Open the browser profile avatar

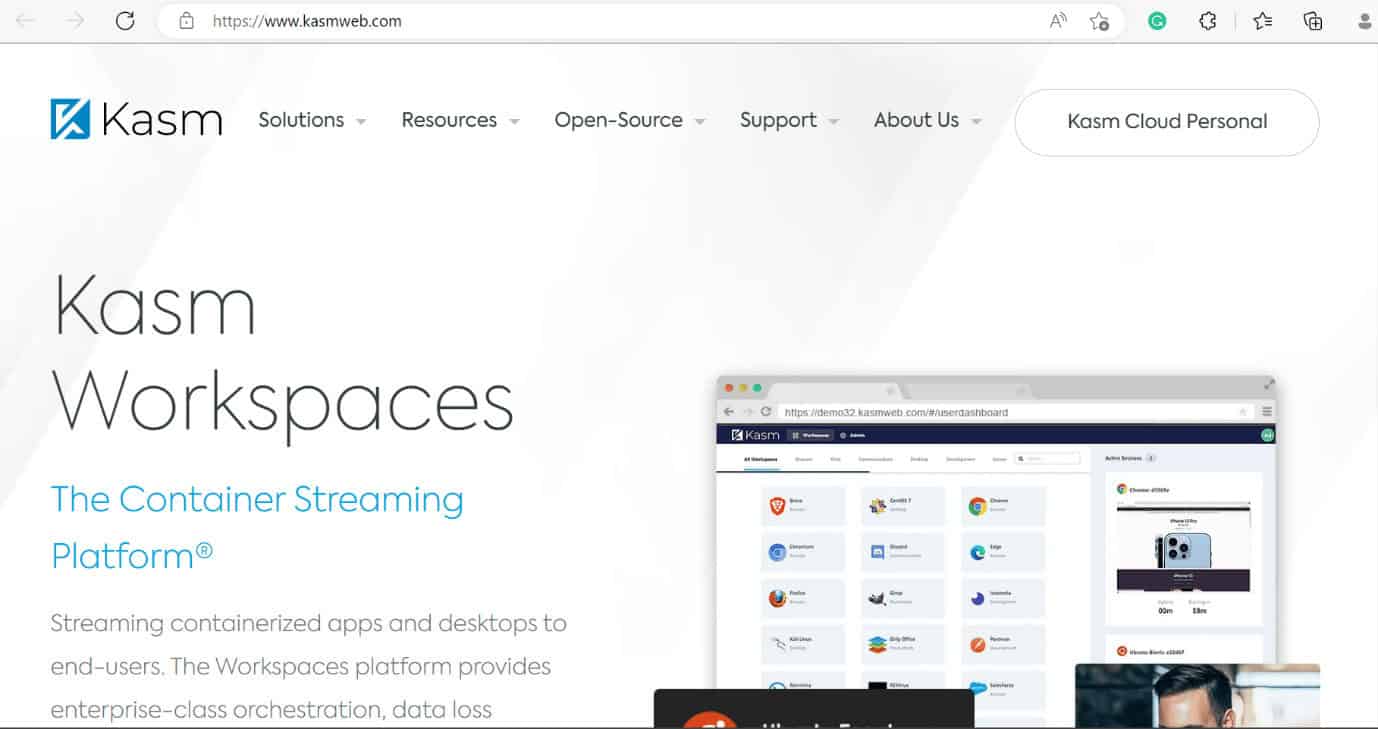[1365, 21]
